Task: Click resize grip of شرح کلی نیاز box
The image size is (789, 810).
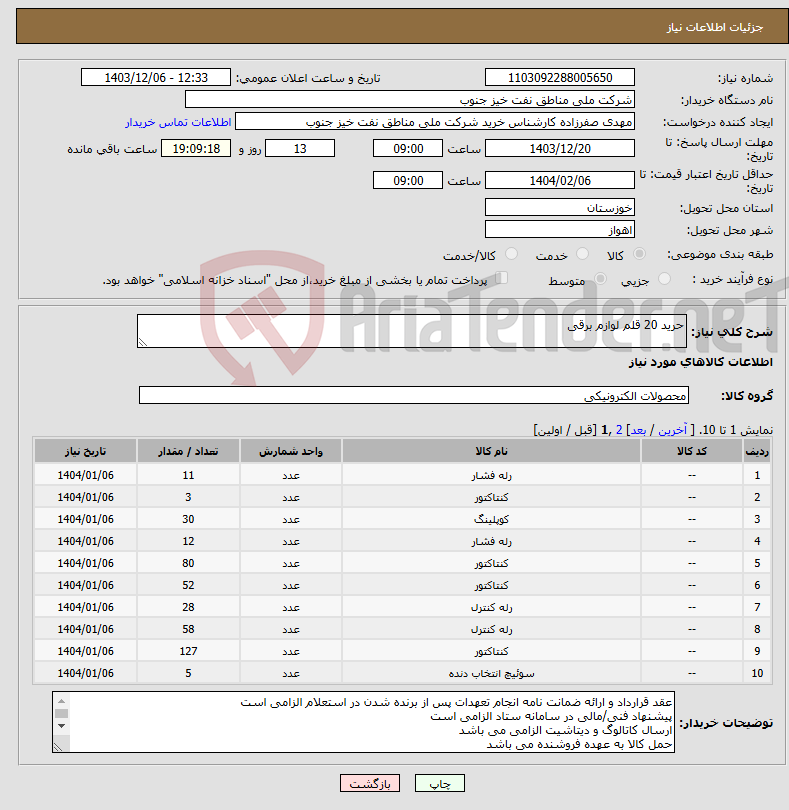Action: 143,341
